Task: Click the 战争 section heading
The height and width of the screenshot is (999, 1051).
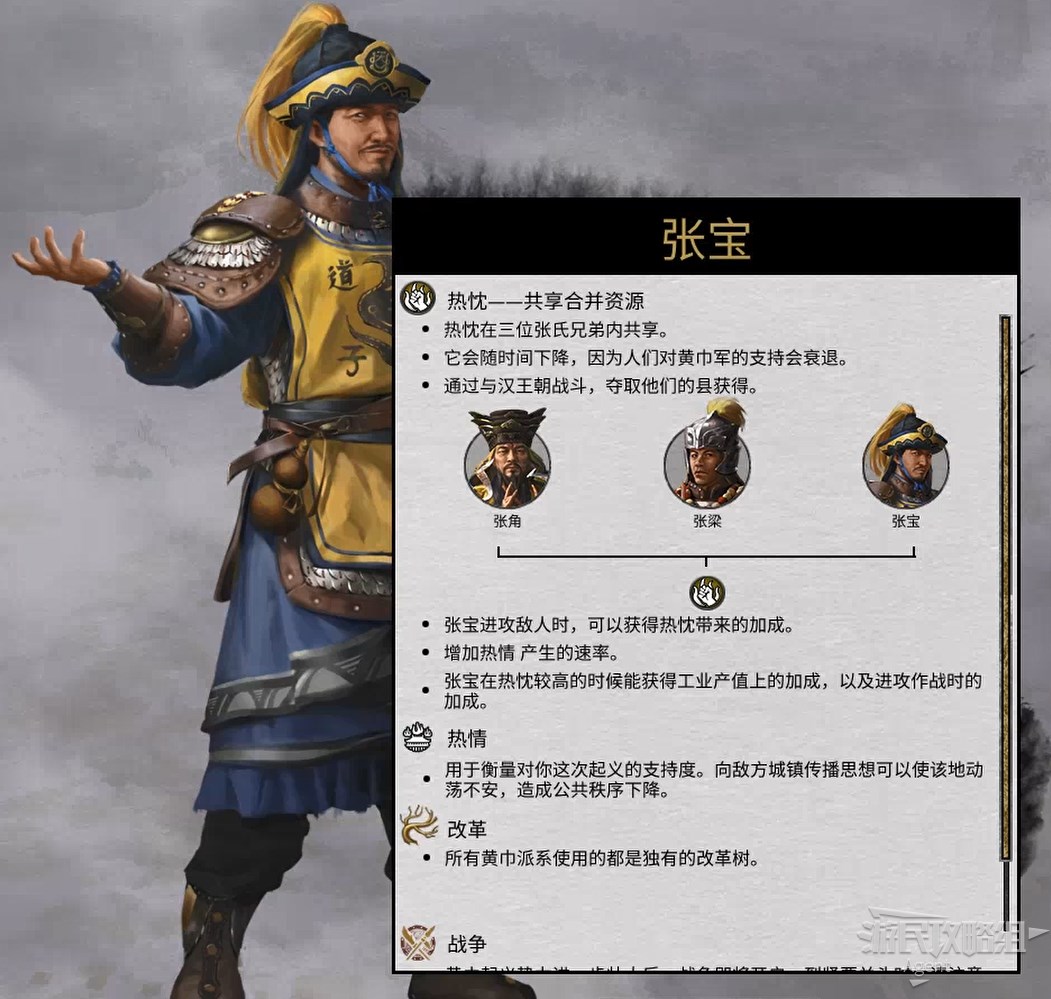Action: coord(467,944)
